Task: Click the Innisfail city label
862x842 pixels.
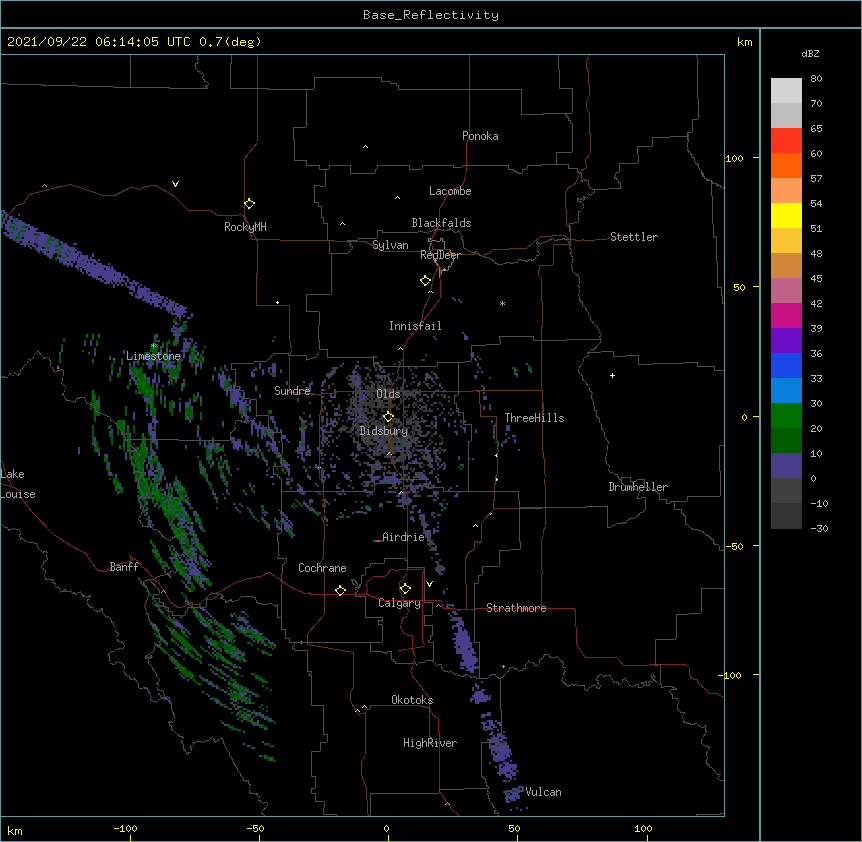Action: point(415,326)
